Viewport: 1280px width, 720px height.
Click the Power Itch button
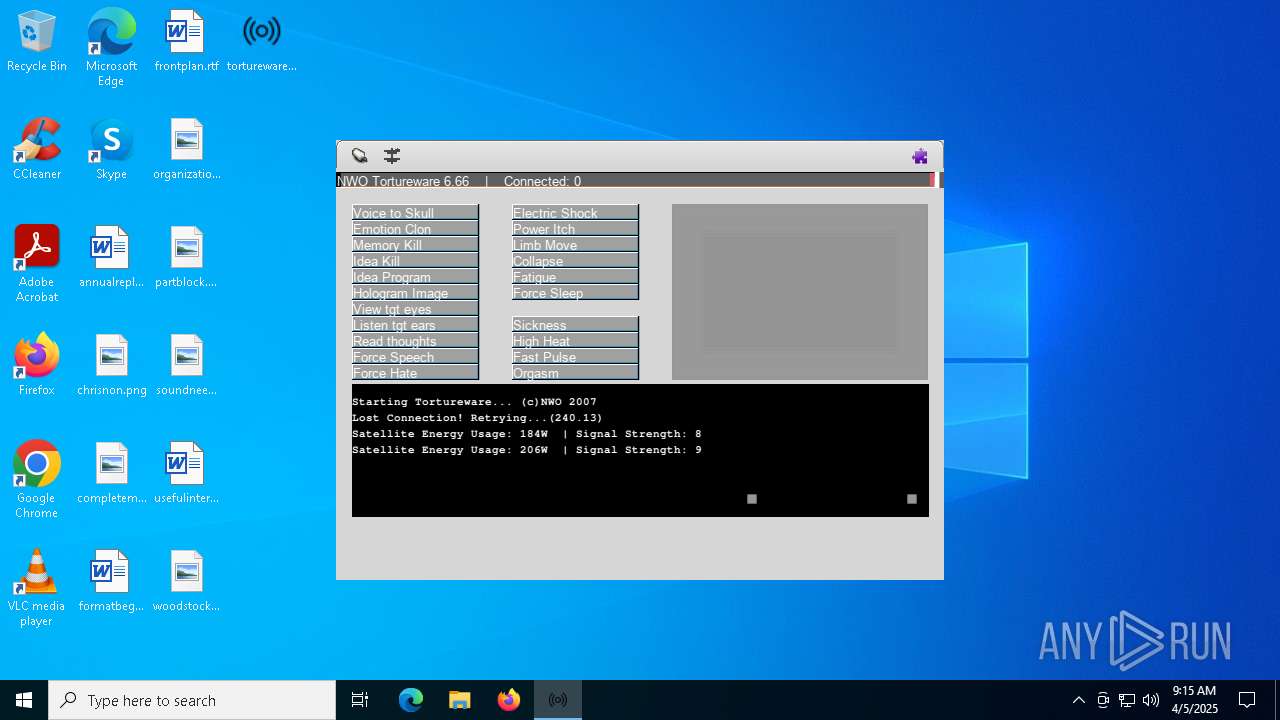pos(575,228)
